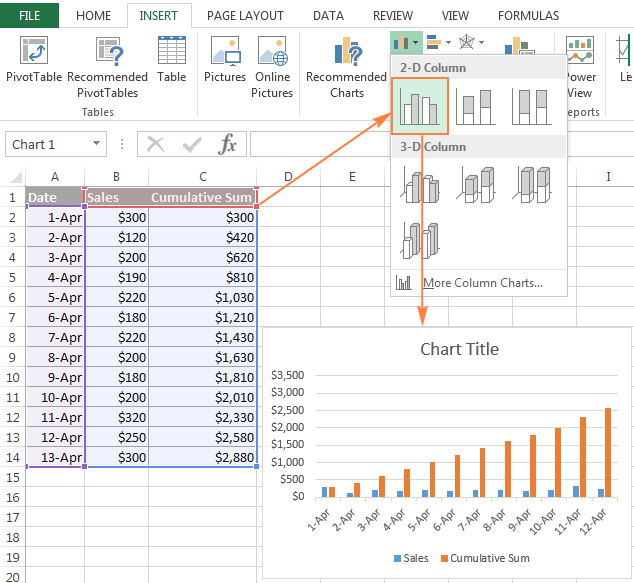The height and width of the screenshot is (583, 634).
Task: Open the Insert Bar Chart dropdown
Action: click(x=439, y=43)
